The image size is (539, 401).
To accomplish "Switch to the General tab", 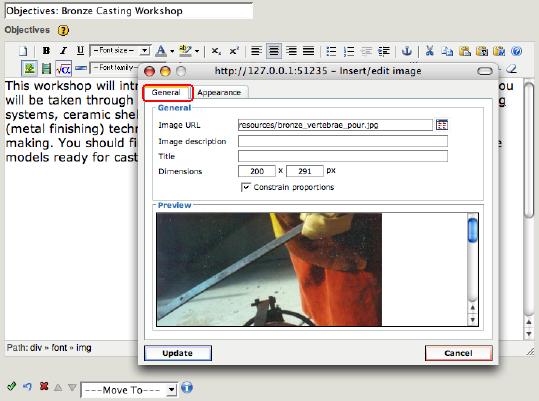I will click(x=166, y=92).
